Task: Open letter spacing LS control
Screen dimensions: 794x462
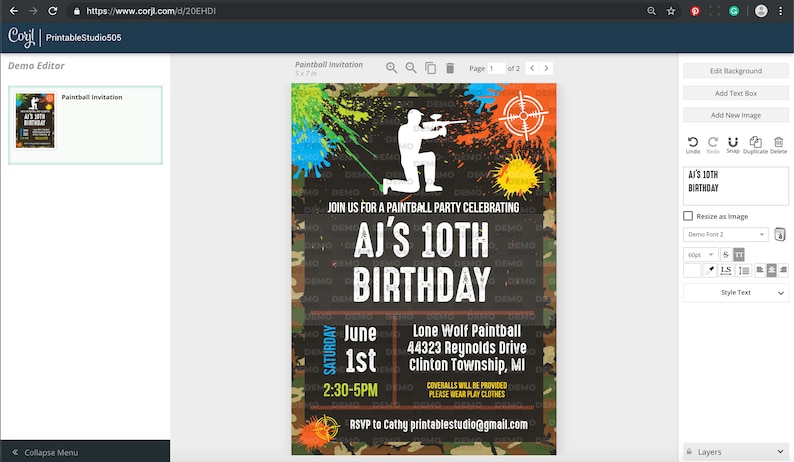Action: (726, 270)
